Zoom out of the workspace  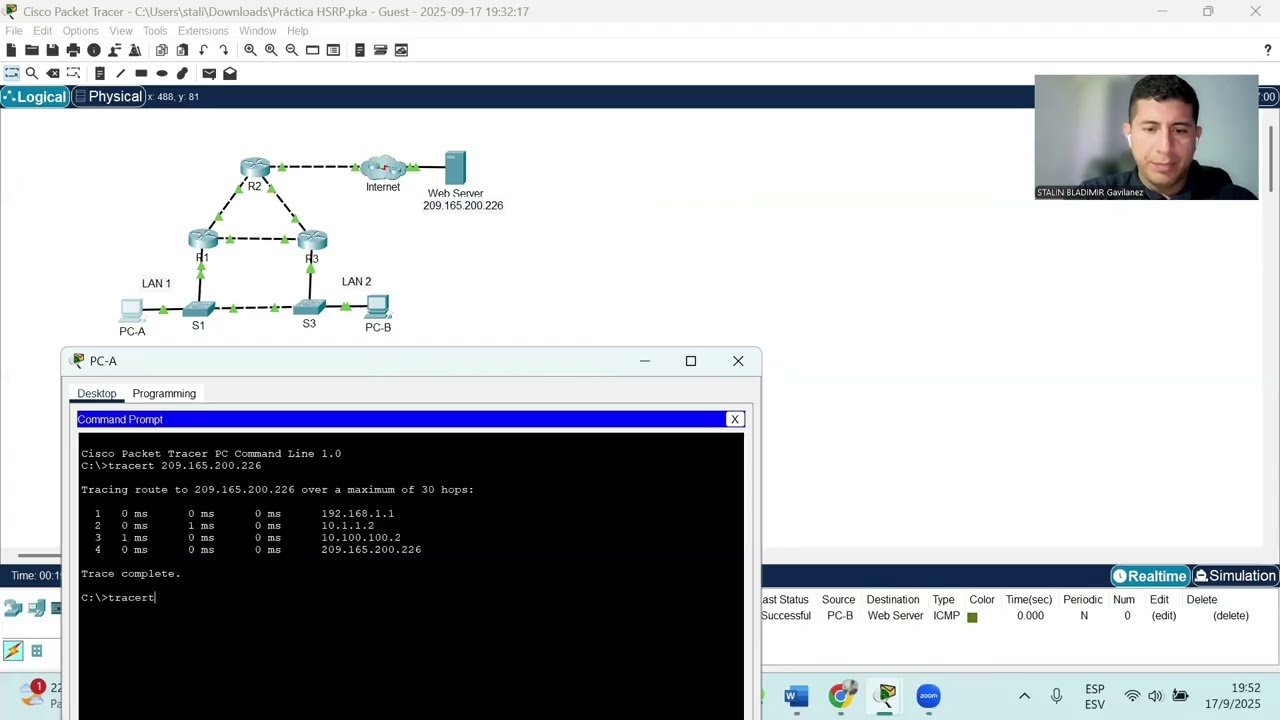[x=291, y=50]
